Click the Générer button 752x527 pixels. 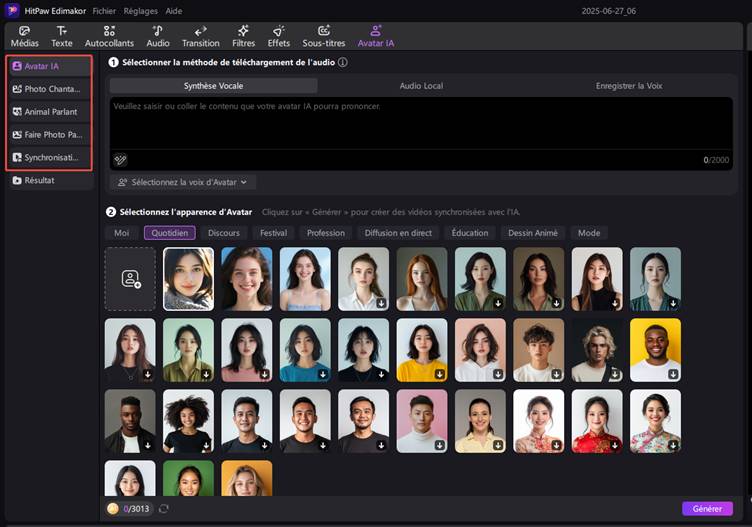707,509
